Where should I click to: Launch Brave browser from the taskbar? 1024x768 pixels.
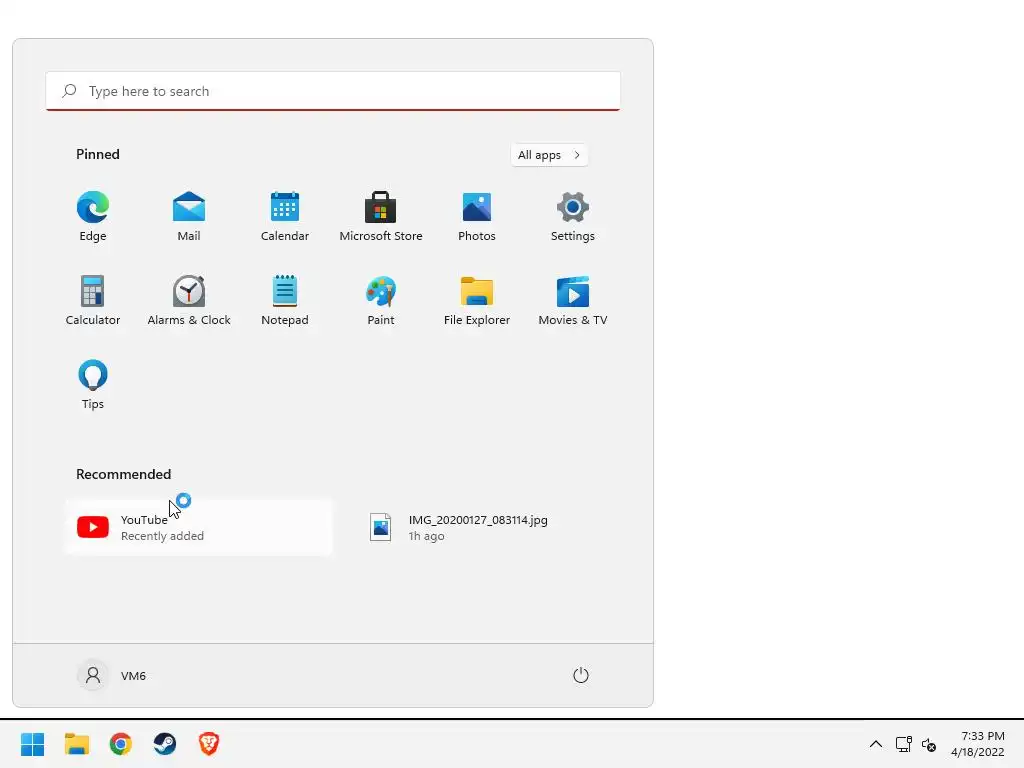point(209,744)
